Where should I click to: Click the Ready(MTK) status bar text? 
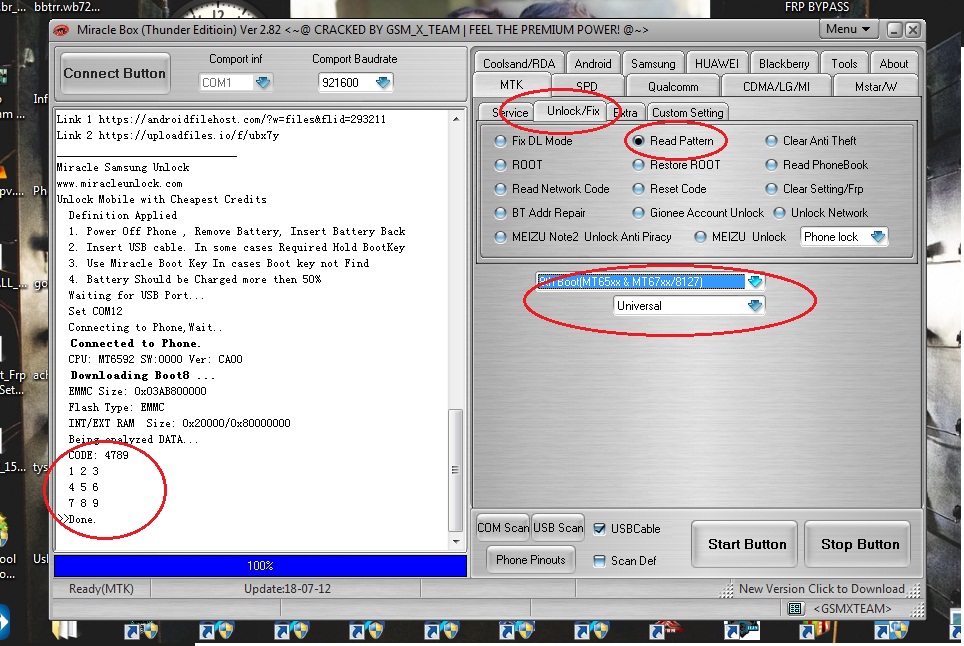tap(101, 589)
